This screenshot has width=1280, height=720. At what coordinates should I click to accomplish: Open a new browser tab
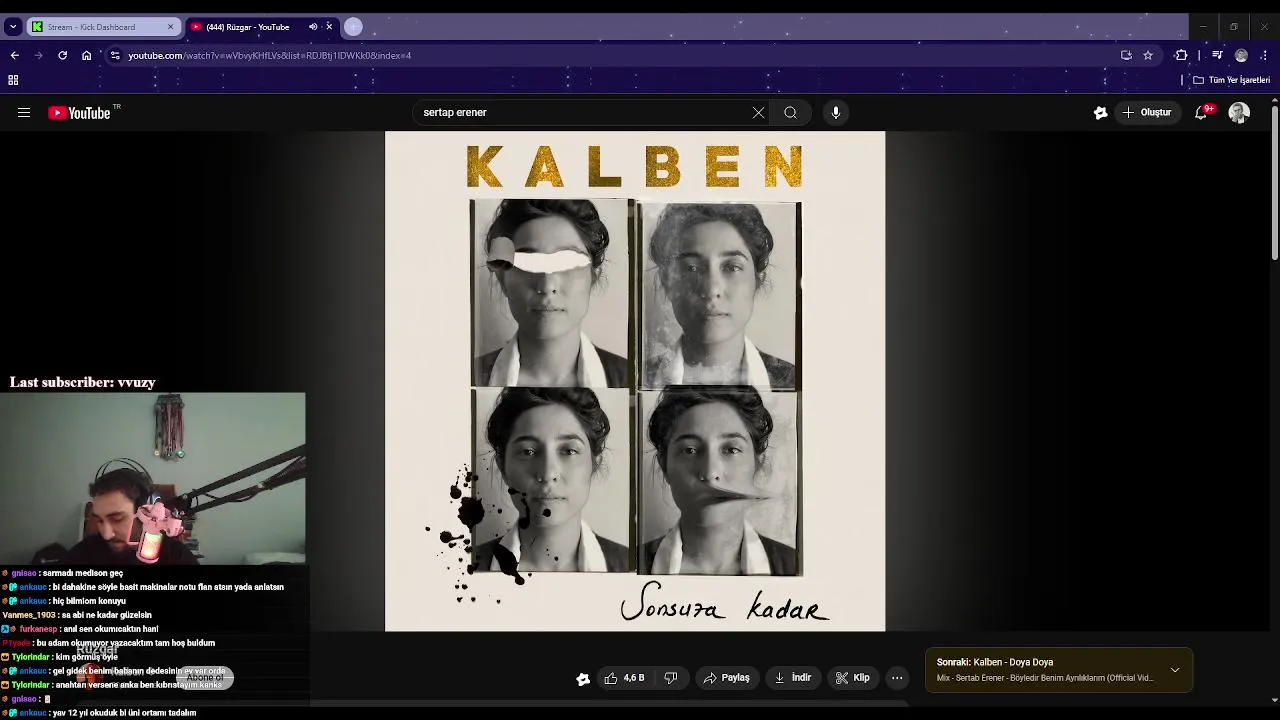click(353, 27)
